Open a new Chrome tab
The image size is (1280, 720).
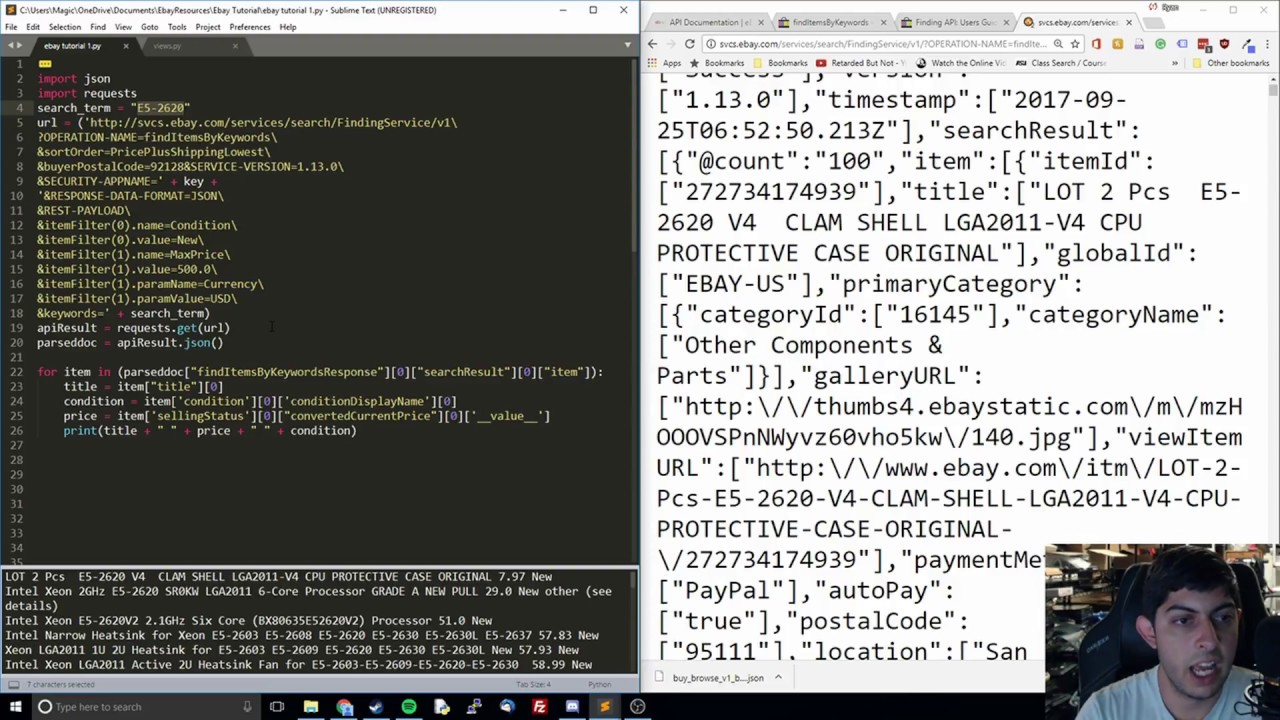pyautogui.click(x=1152, y=23)
